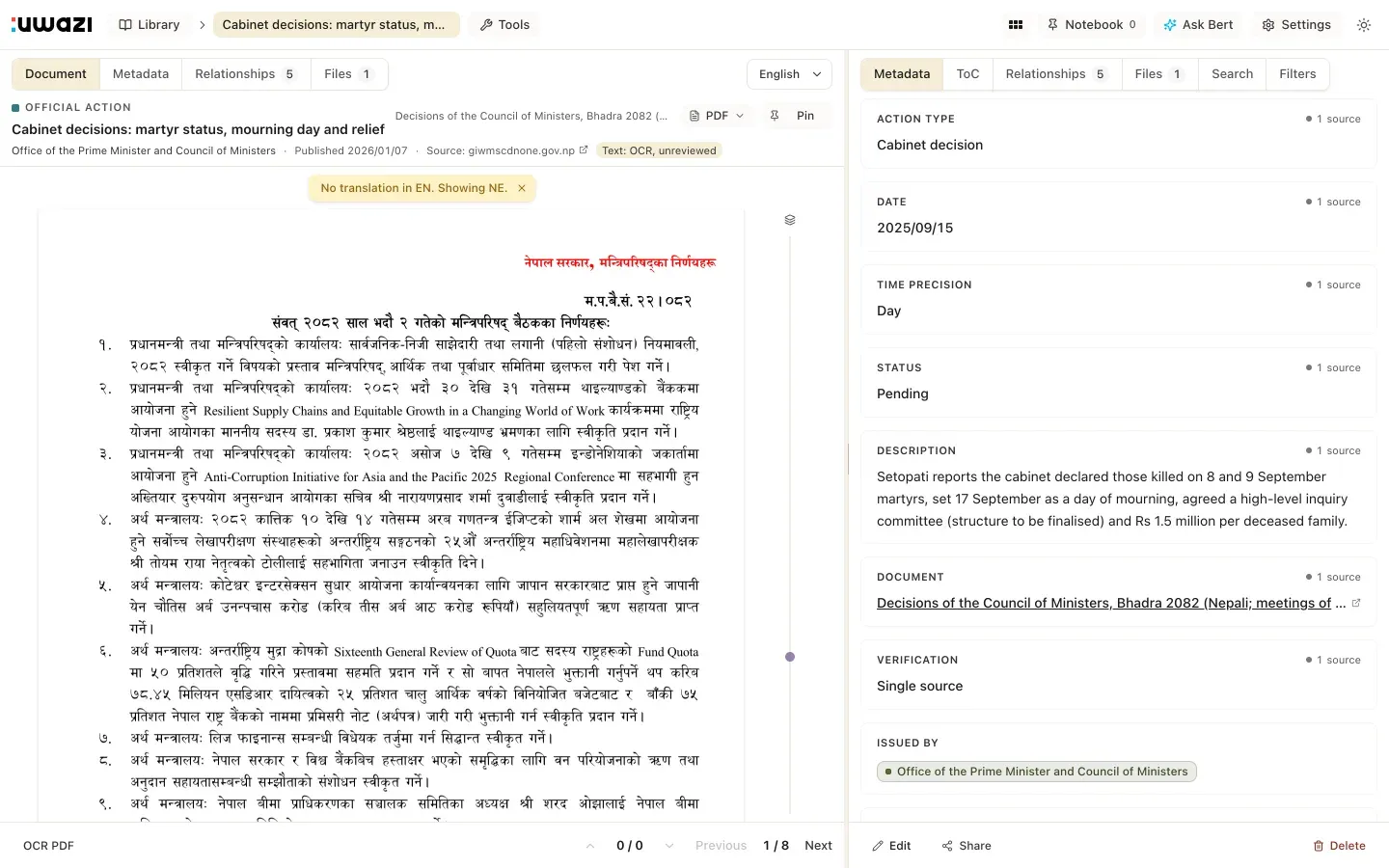Click the page position marker on the vertical track
Viewport: 1389px width, 868px height.
point(790,657)
